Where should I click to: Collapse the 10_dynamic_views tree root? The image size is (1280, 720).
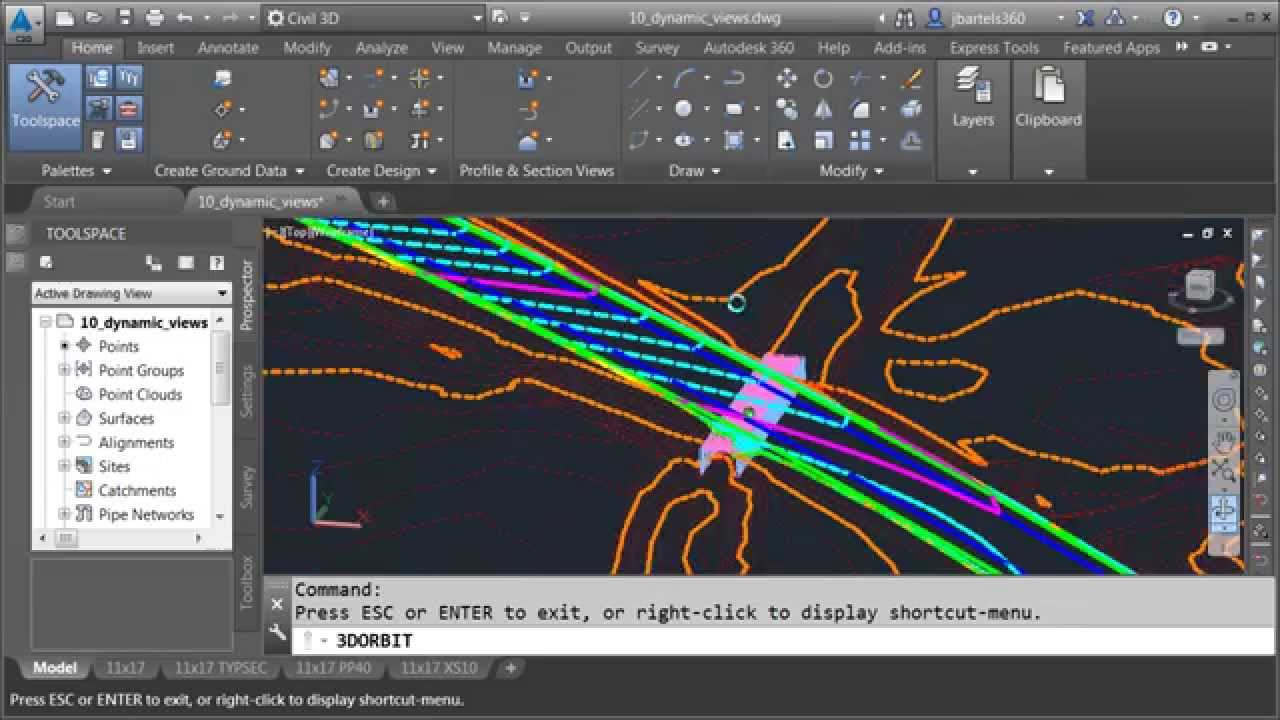point(45,322)
